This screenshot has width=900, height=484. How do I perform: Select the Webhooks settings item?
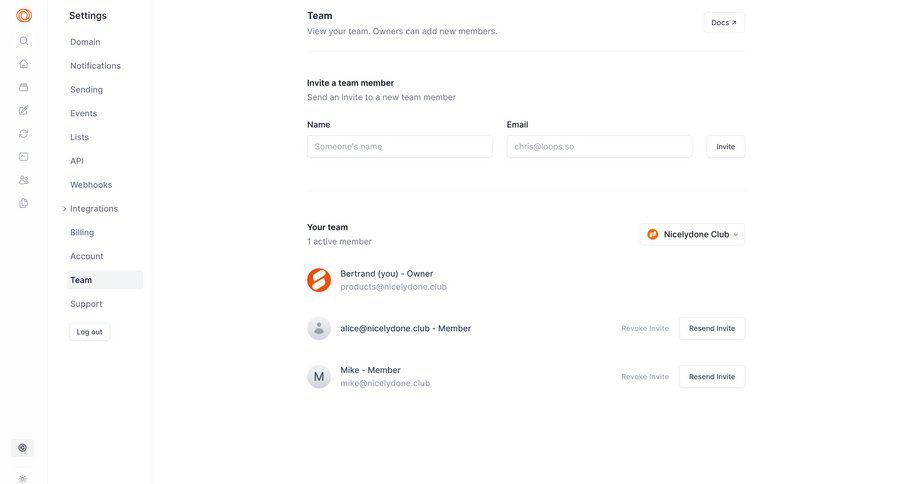[x=91, y=185]
